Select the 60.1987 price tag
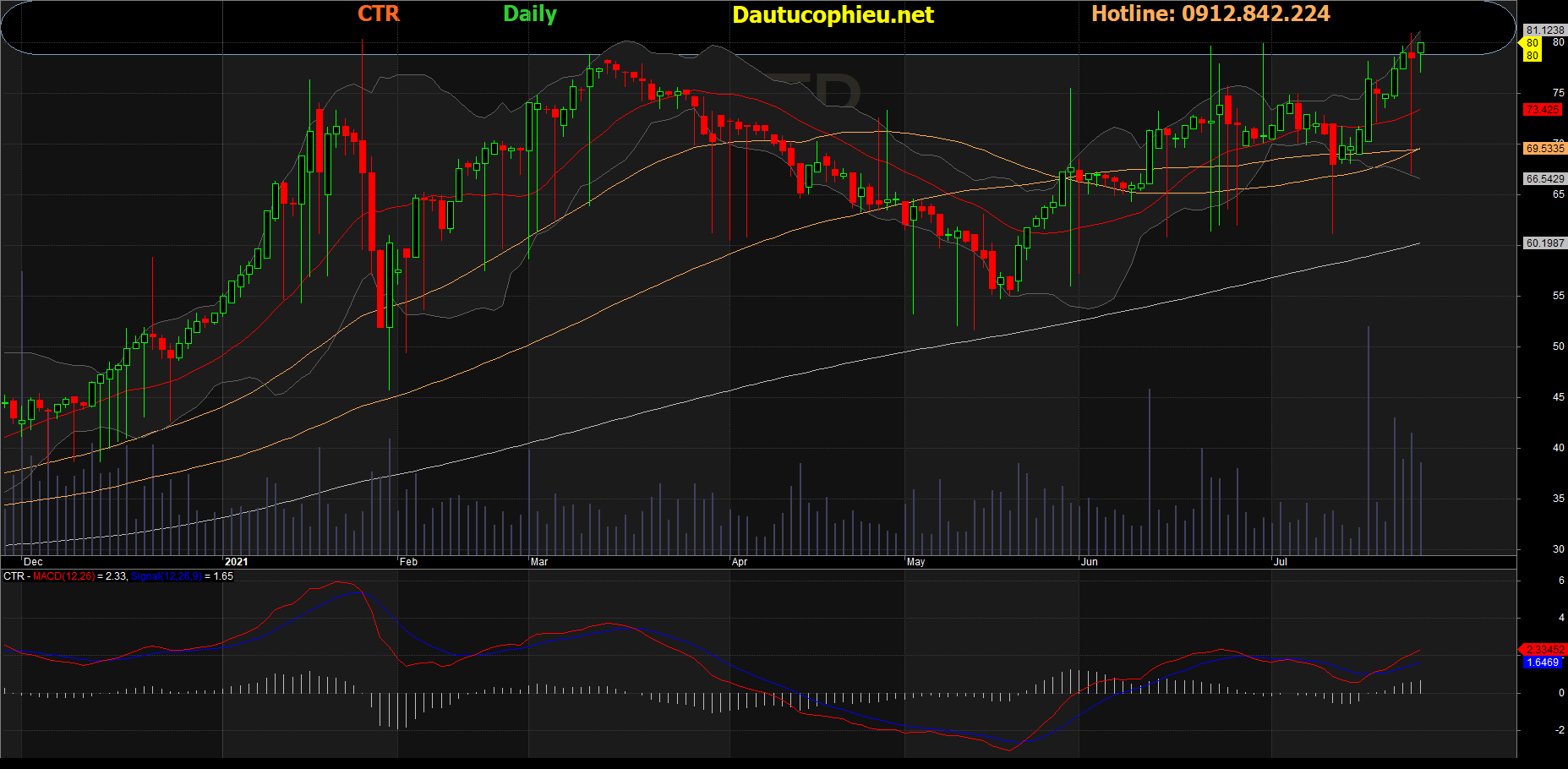The height and width of the screenshot is (769, 1568). tap(1544, 243)
